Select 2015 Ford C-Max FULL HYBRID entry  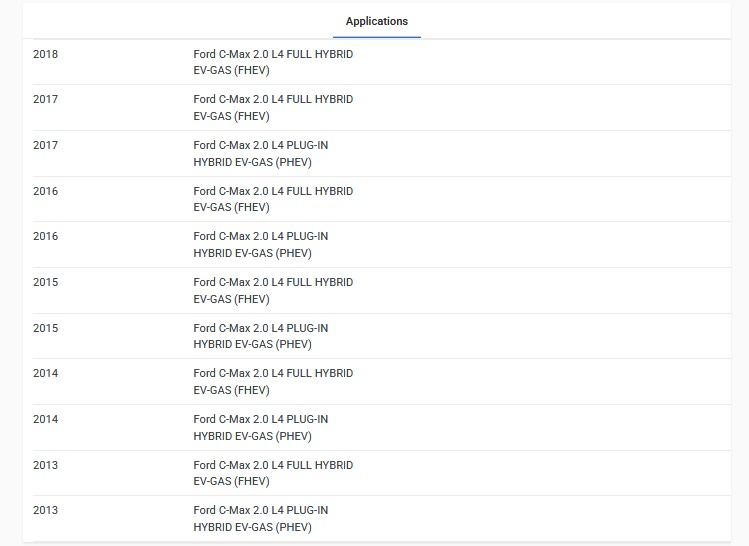pos(273,290)
